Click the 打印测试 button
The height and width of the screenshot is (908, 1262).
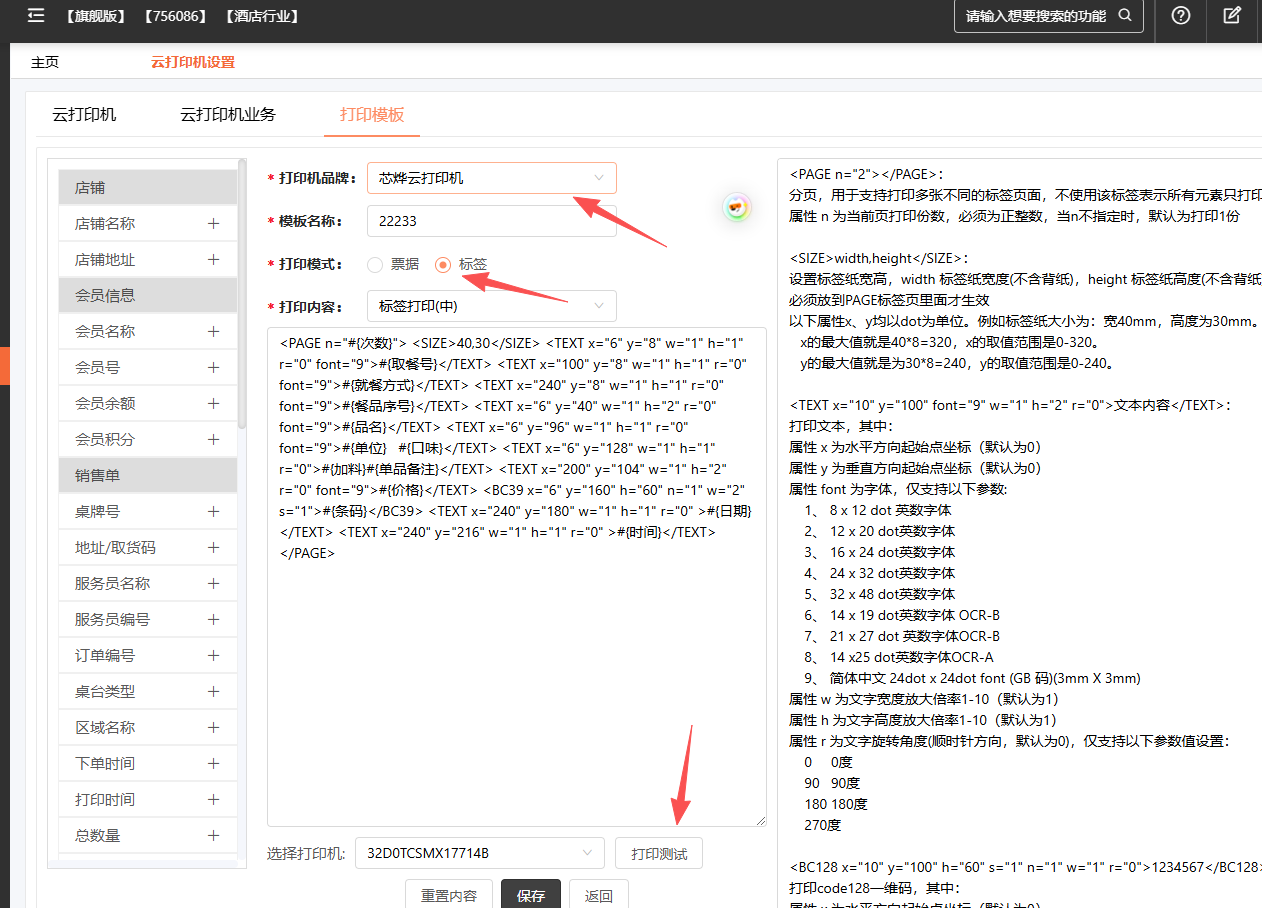coord(658,854)
